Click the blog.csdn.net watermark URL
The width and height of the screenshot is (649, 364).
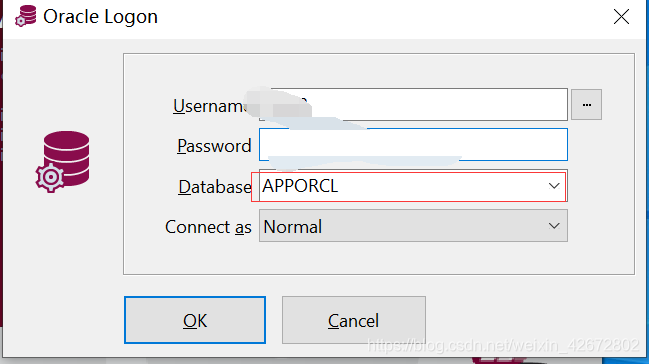[503, 345]
